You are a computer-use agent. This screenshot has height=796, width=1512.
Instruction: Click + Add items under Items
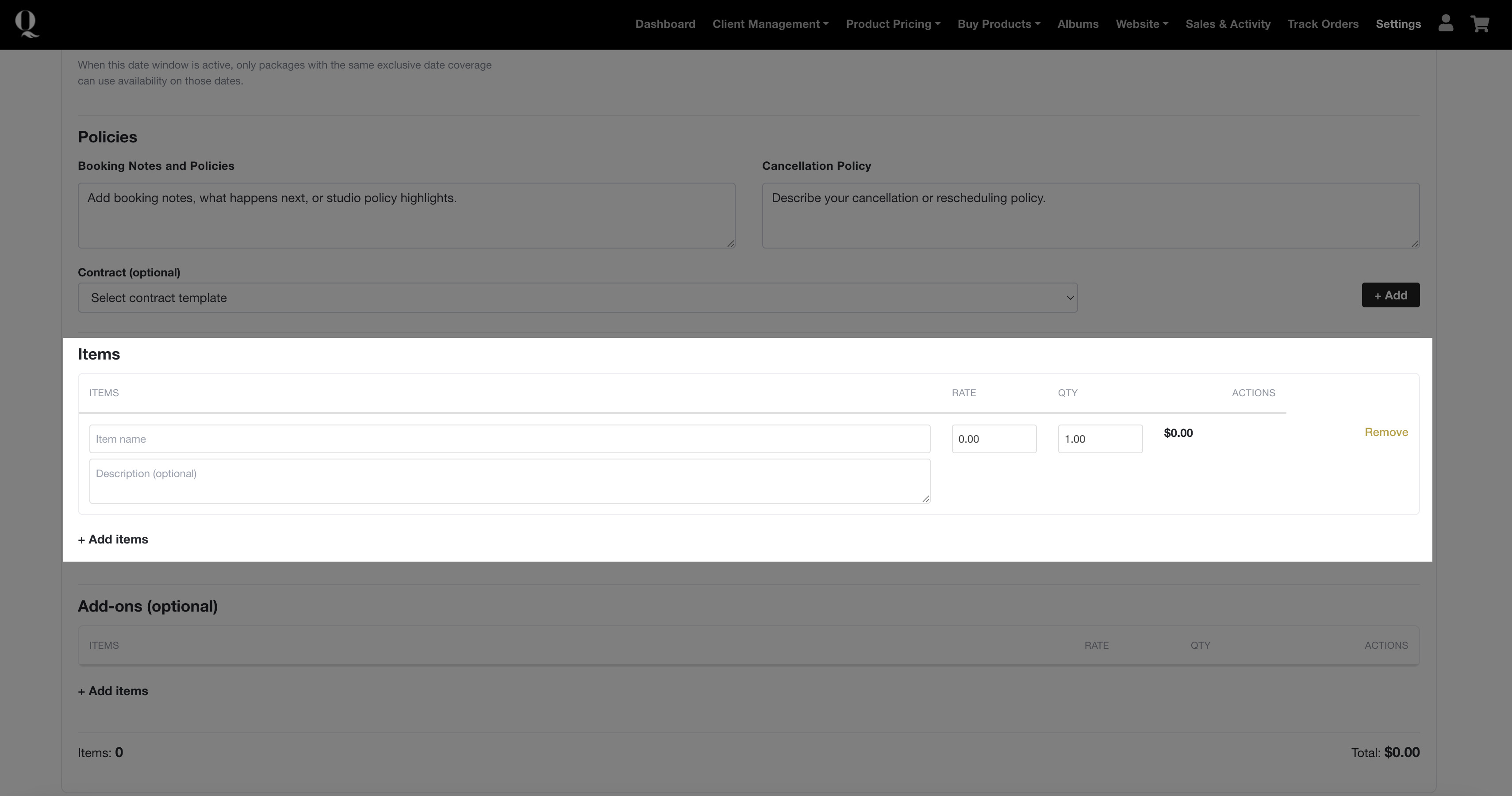[113, 539]
